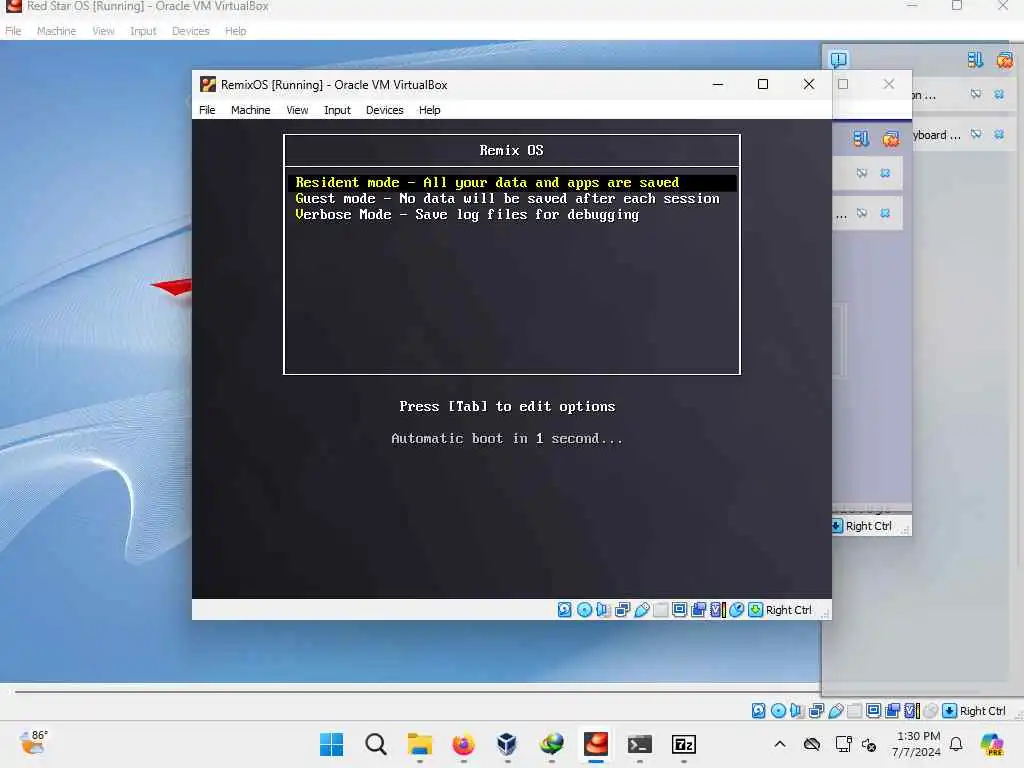Screen dimensions: 1024x768
Task: Open Help menu in RemixOS window
Action: click(x=429, y=110)
